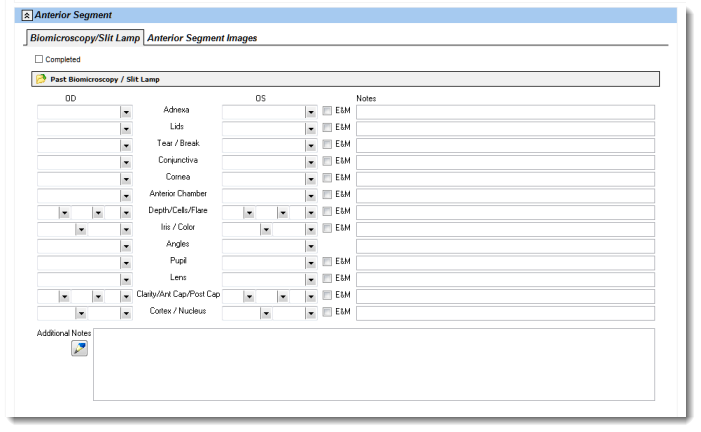Switch to Biomicroscopy/Slit Lamp tab
The width and height of the screenshot is (701, 432).
click(85, 38)
